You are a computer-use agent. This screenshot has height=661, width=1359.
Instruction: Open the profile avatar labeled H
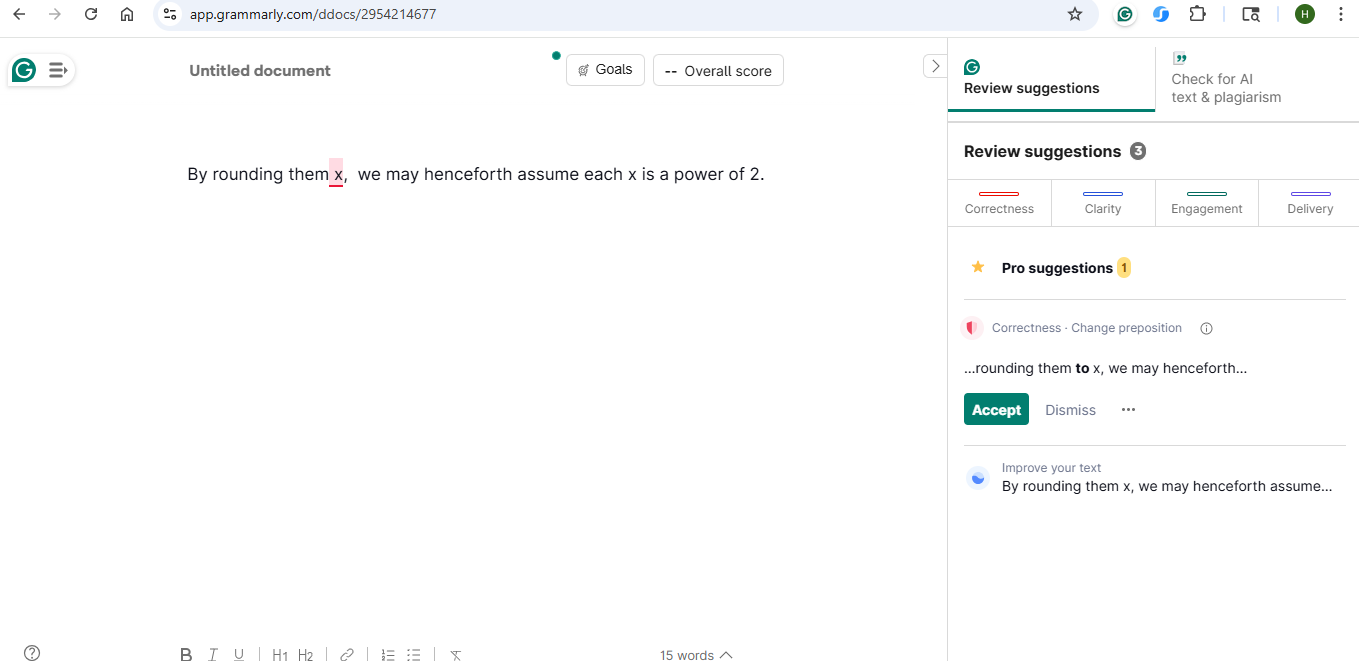(x=1305, y=14)
